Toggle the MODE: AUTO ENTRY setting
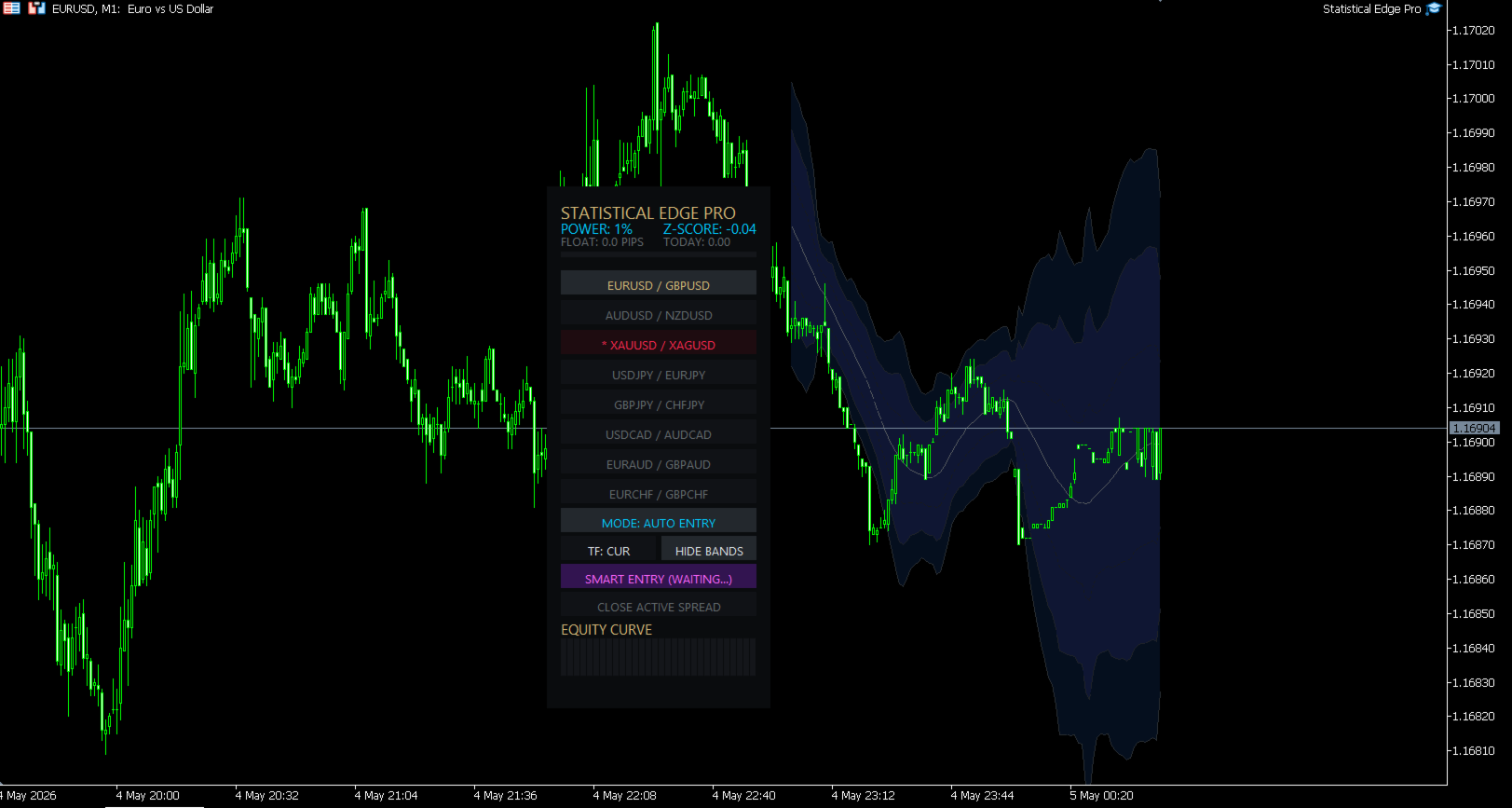This screenshot has height=808, width=1512. point(659,522)
